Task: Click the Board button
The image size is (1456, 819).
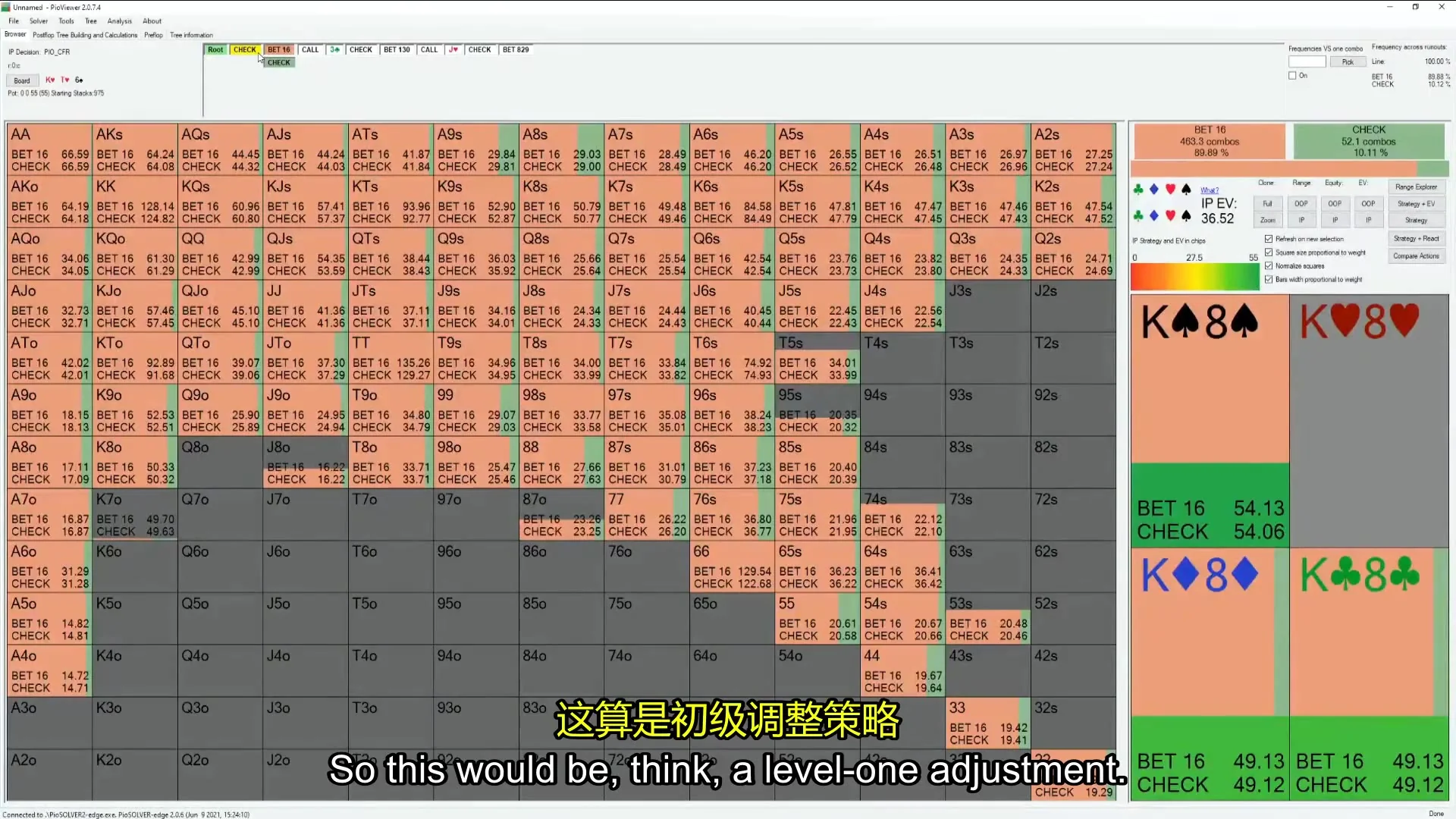Action: [x=22, y=80]
